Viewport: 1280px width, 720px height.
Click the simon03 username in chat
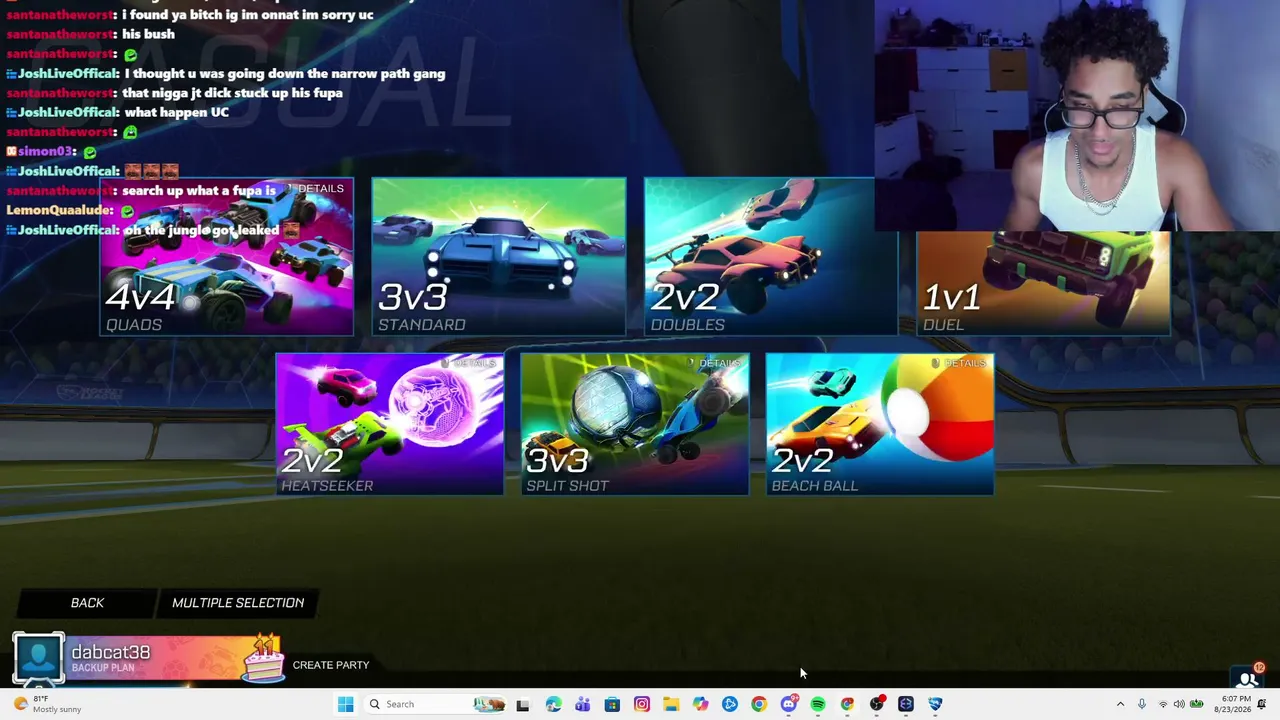pyautogui.click(x=45, y=151)
